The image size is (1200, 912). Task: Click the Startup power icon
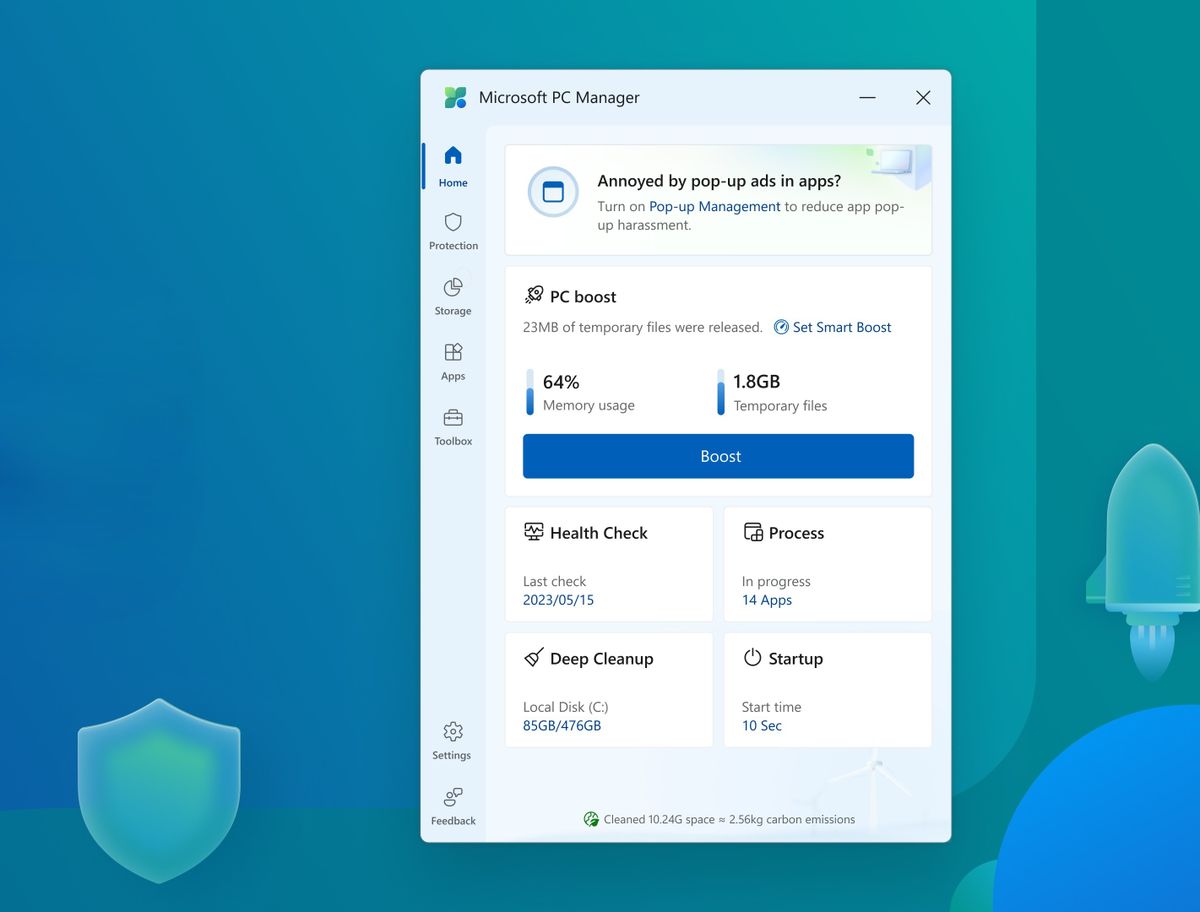tap(751, 658)
